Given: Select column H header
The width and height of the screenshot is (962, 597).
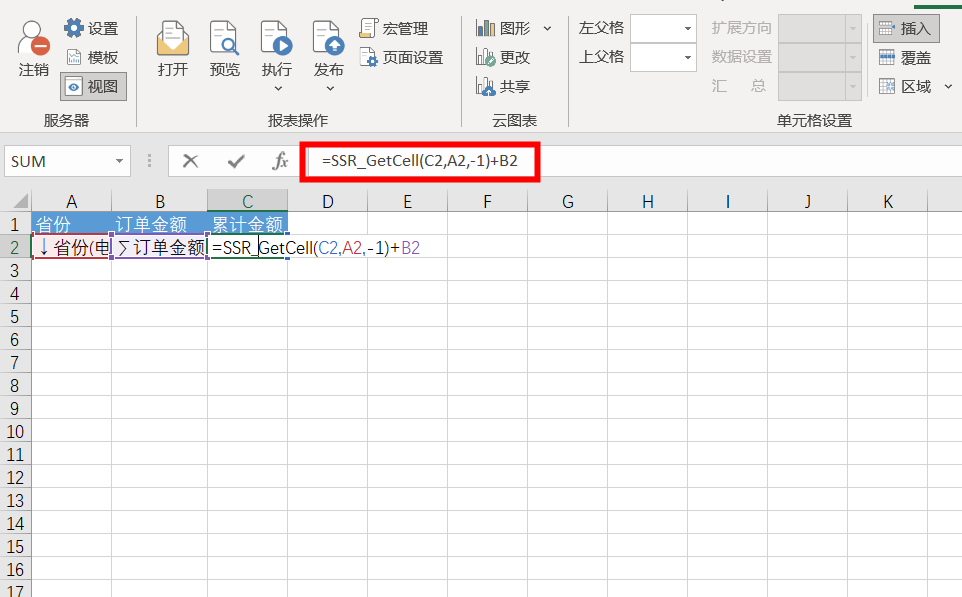Looking at the screenshot, I should 647,201.
